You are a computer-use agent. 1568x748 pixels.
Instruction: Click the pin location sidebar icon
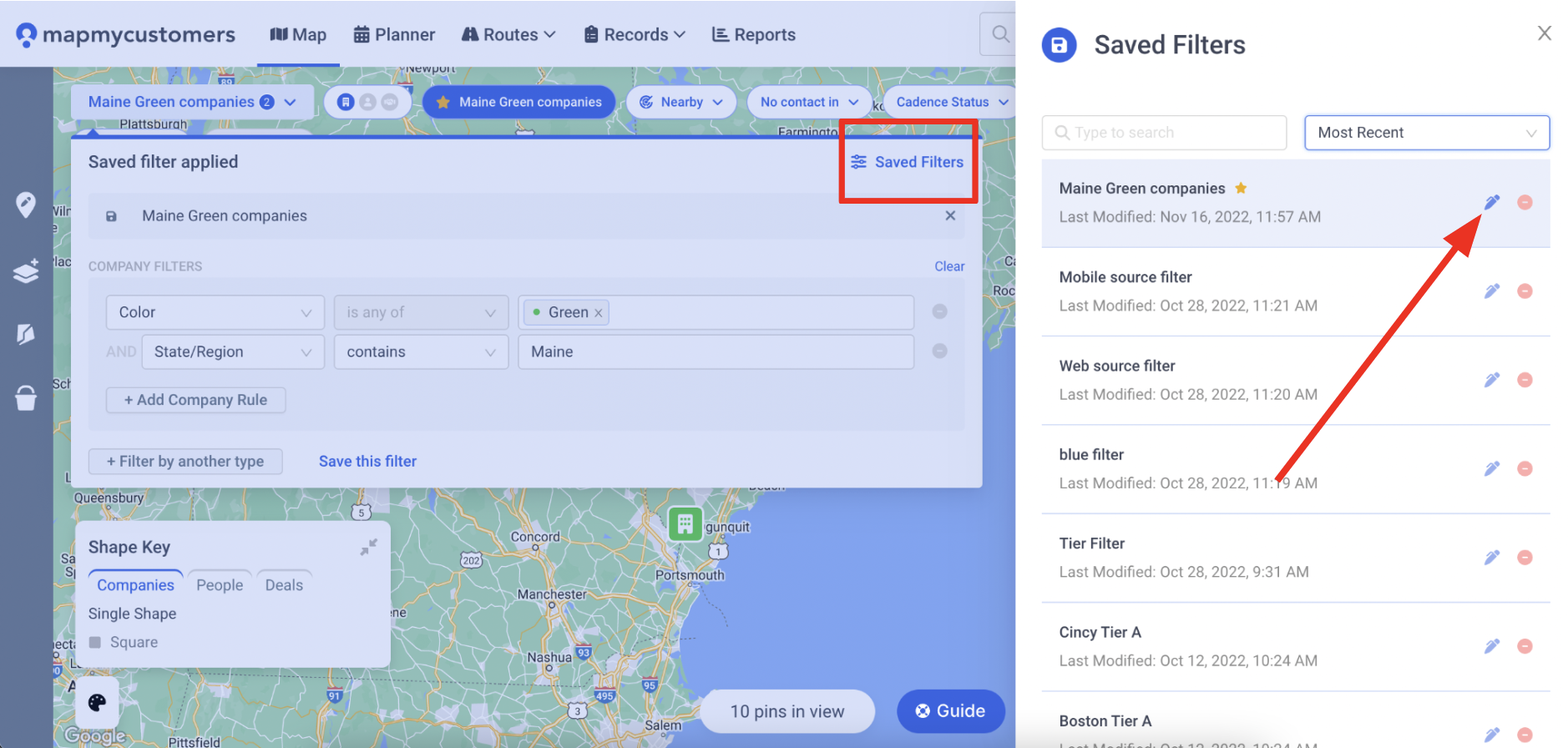click(x=26, y=205)
